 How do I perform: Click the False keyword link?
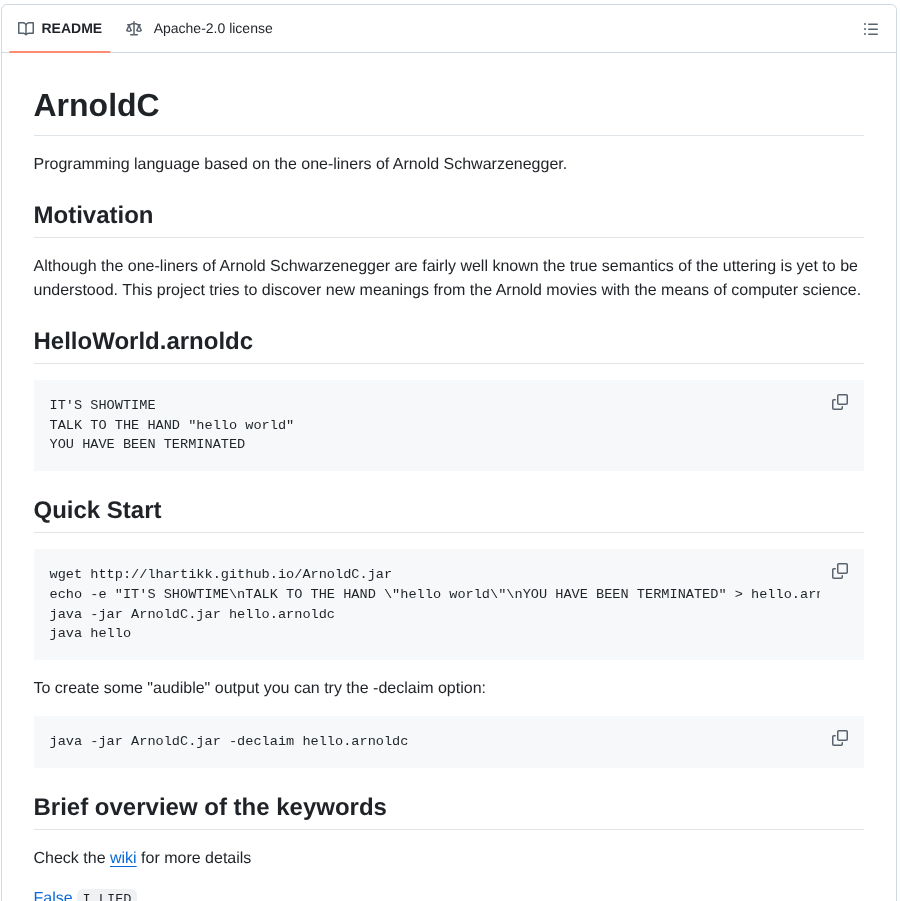coord(52,895)
